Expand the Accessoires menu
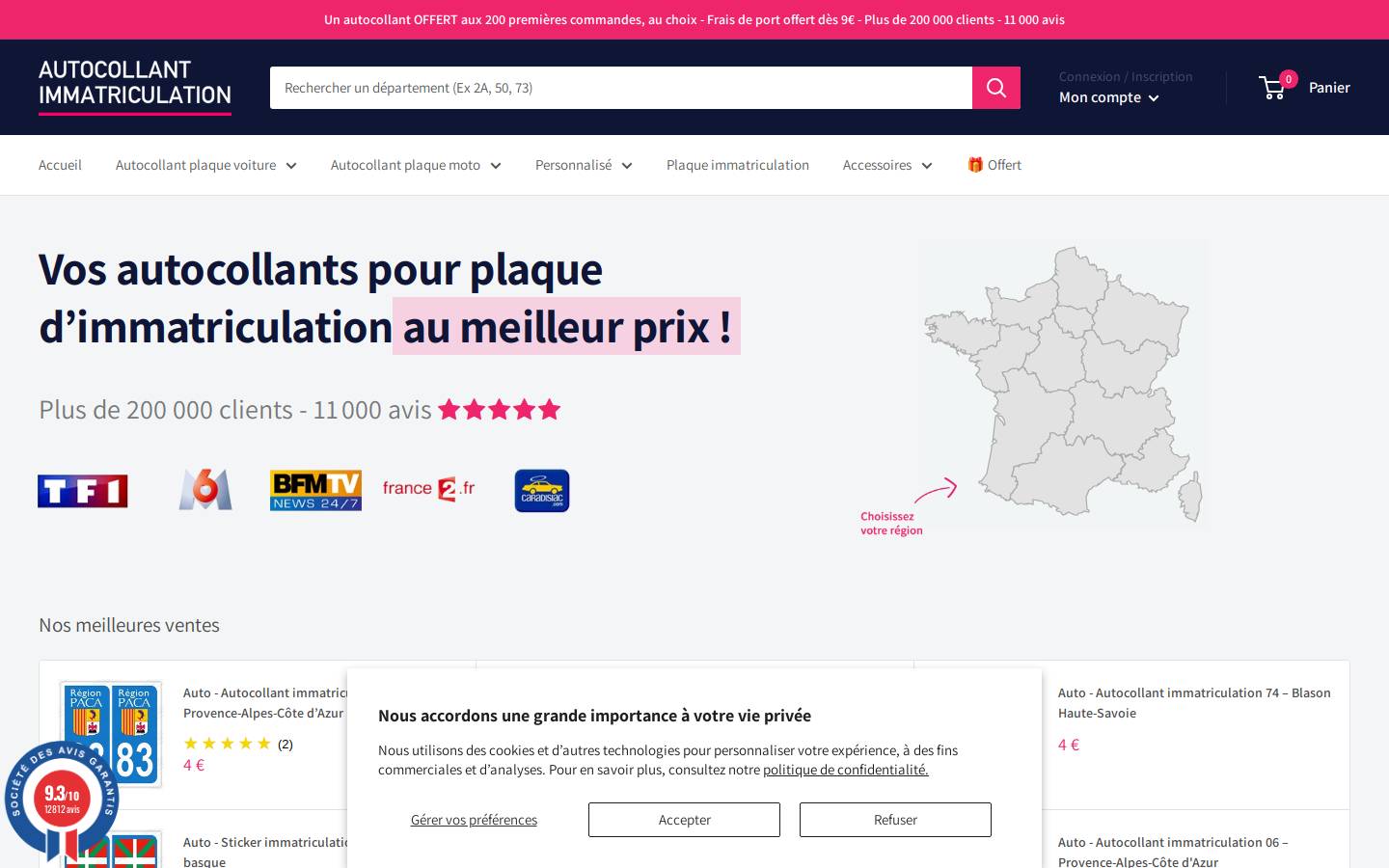1389x868 pixels. [x=887, y=165]
